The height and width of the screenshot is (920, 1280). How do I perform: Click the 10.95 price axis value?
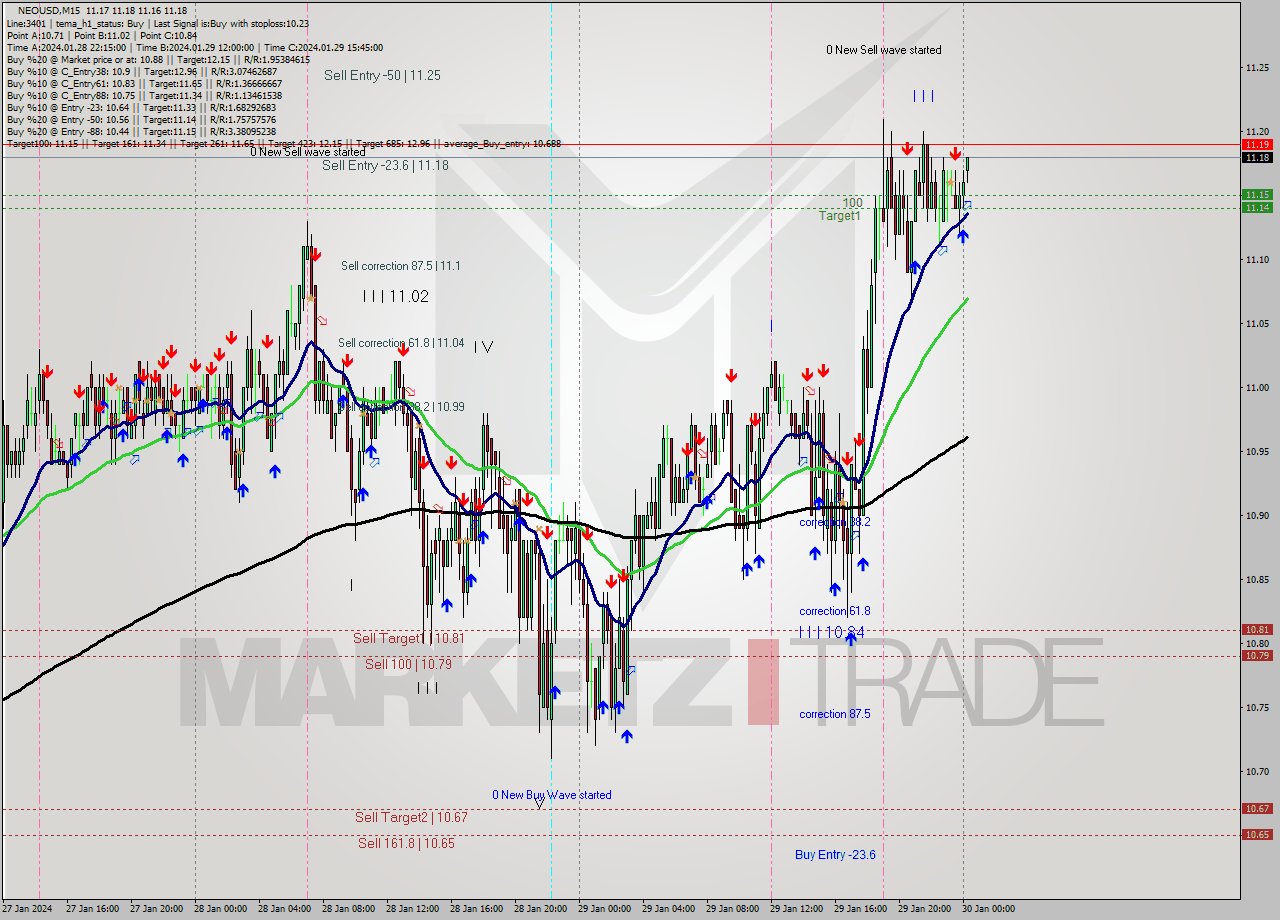tap(1257, 452)
